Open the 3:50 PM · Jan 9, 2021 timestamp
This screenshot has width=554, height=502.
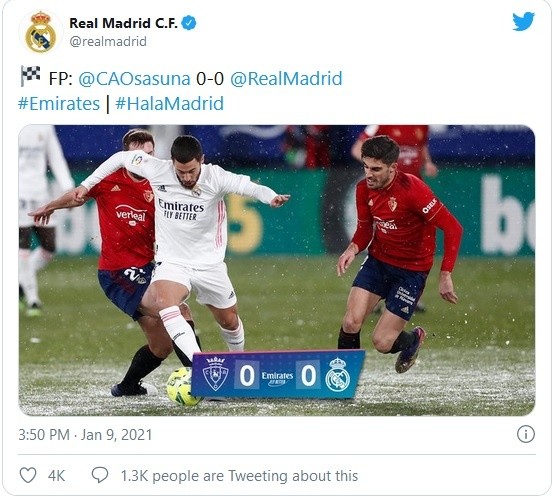(85, 435)
